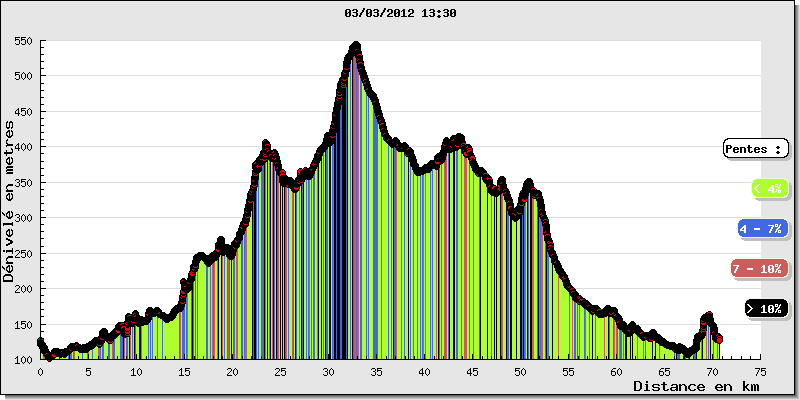Click the 15 km tick label
The width and height of the screenshot is (800, 400).
coord(184,371)
